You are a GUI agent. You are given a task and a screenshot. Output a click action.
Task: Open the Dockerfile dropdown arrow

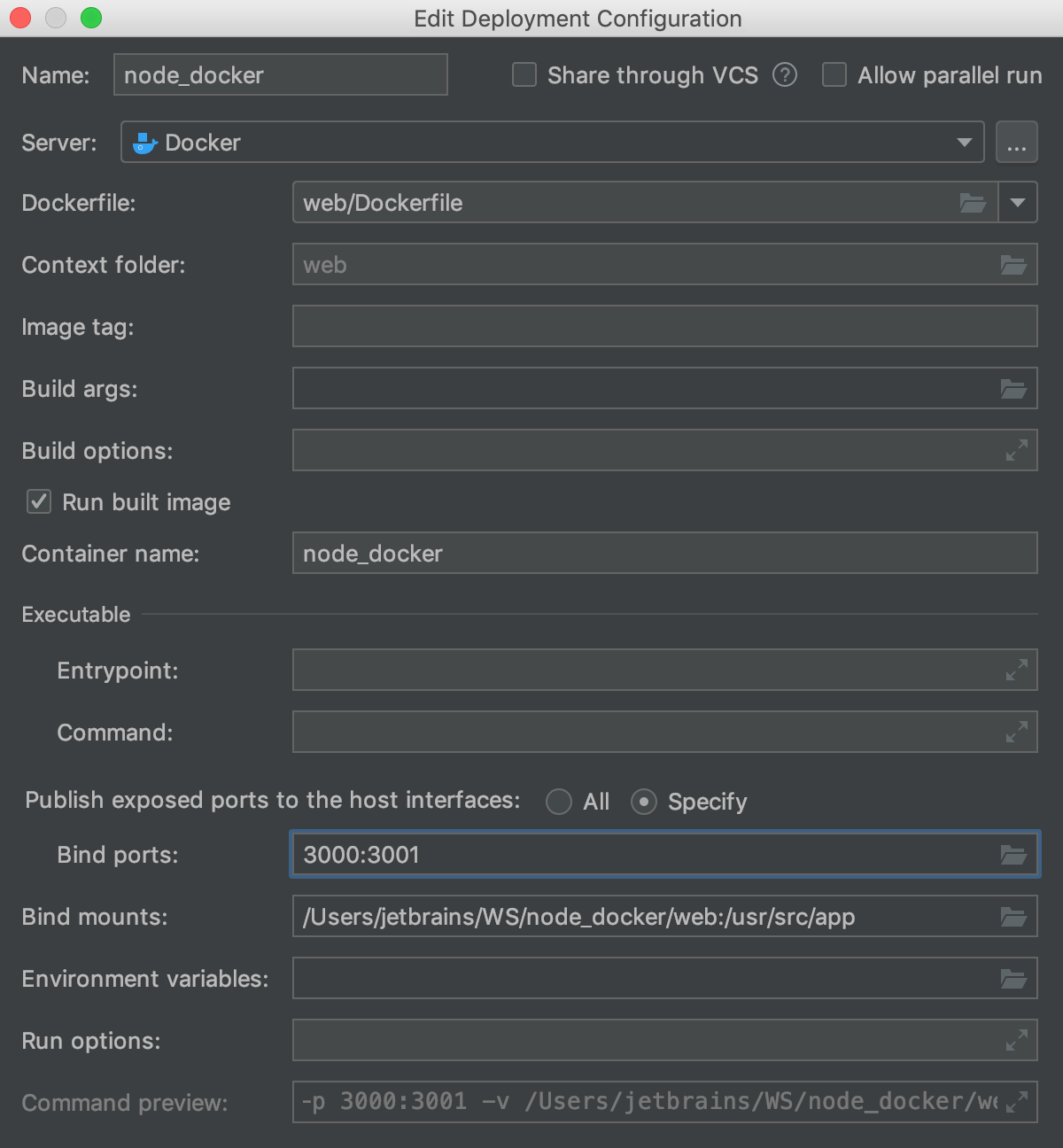1018,203
